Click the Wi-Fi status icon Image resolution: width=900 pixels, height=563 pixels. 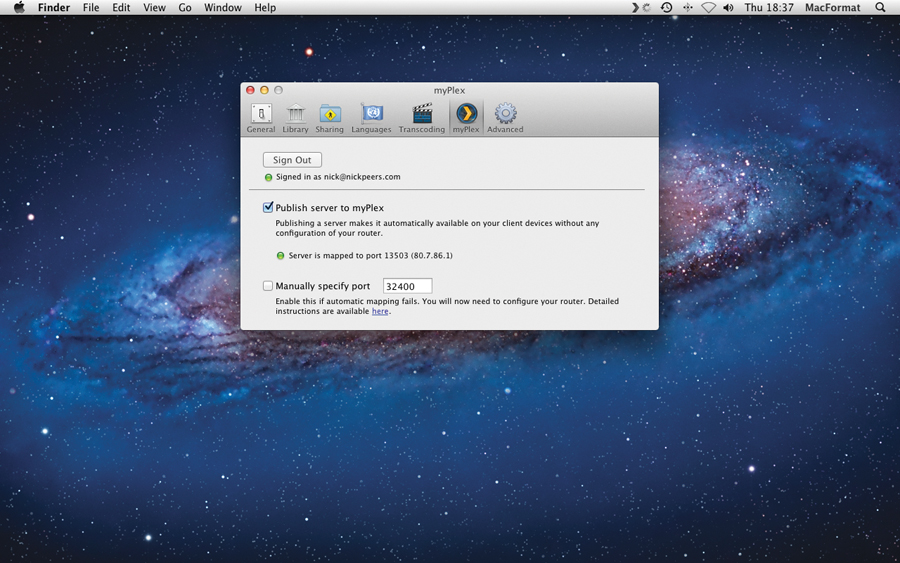(708, 8)
